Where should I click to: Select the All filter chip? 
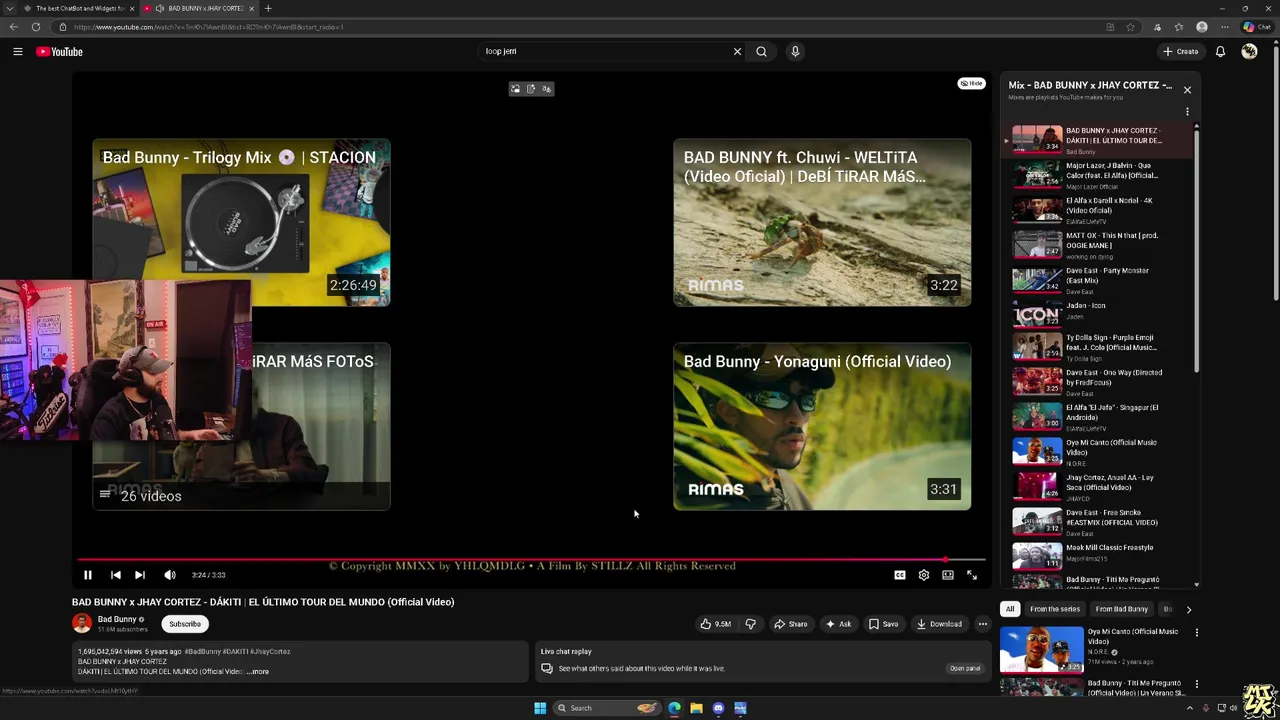click(1010, 609)
